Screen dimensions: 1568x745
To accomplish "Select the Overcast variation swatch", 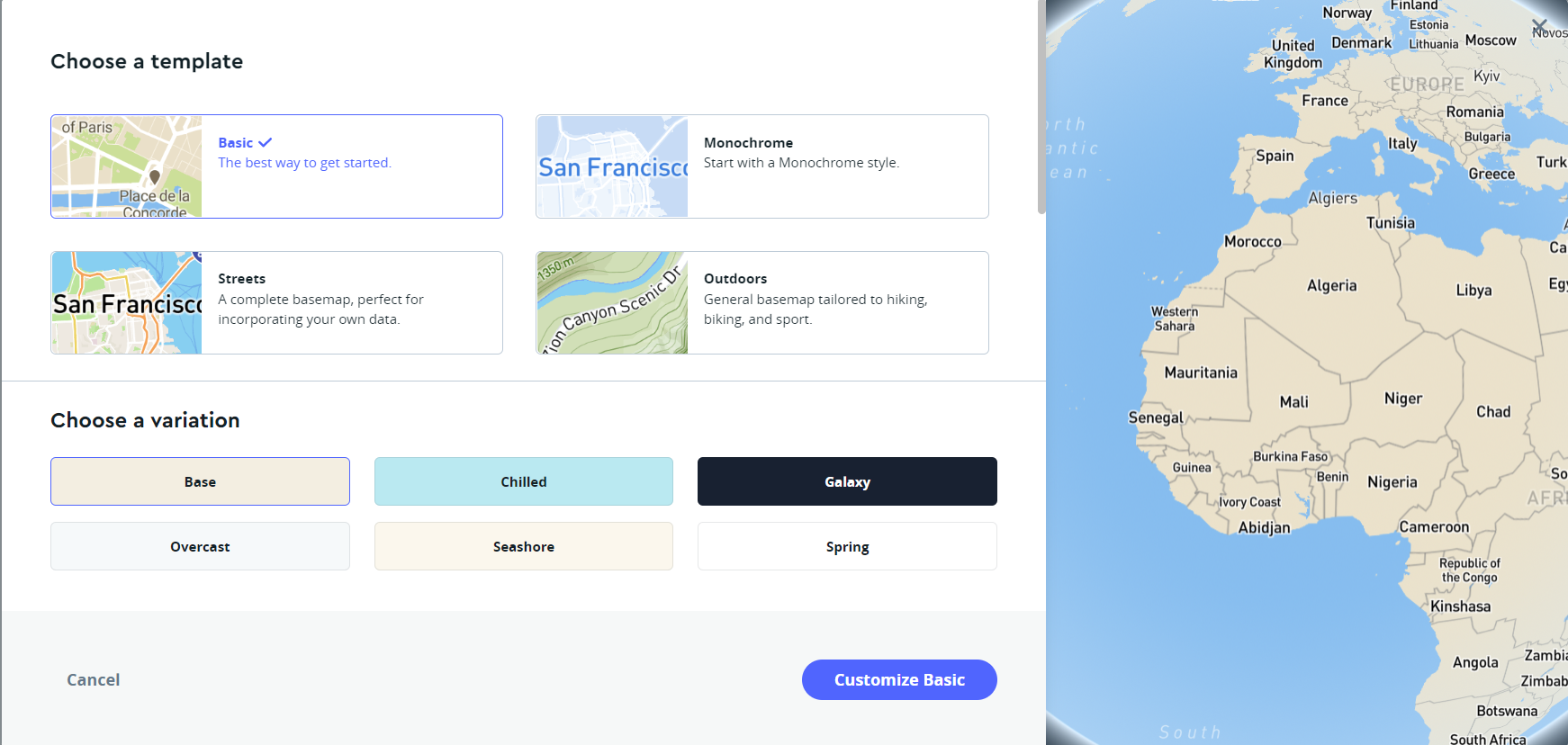I will pyautogui.click(x=200, y=546).
